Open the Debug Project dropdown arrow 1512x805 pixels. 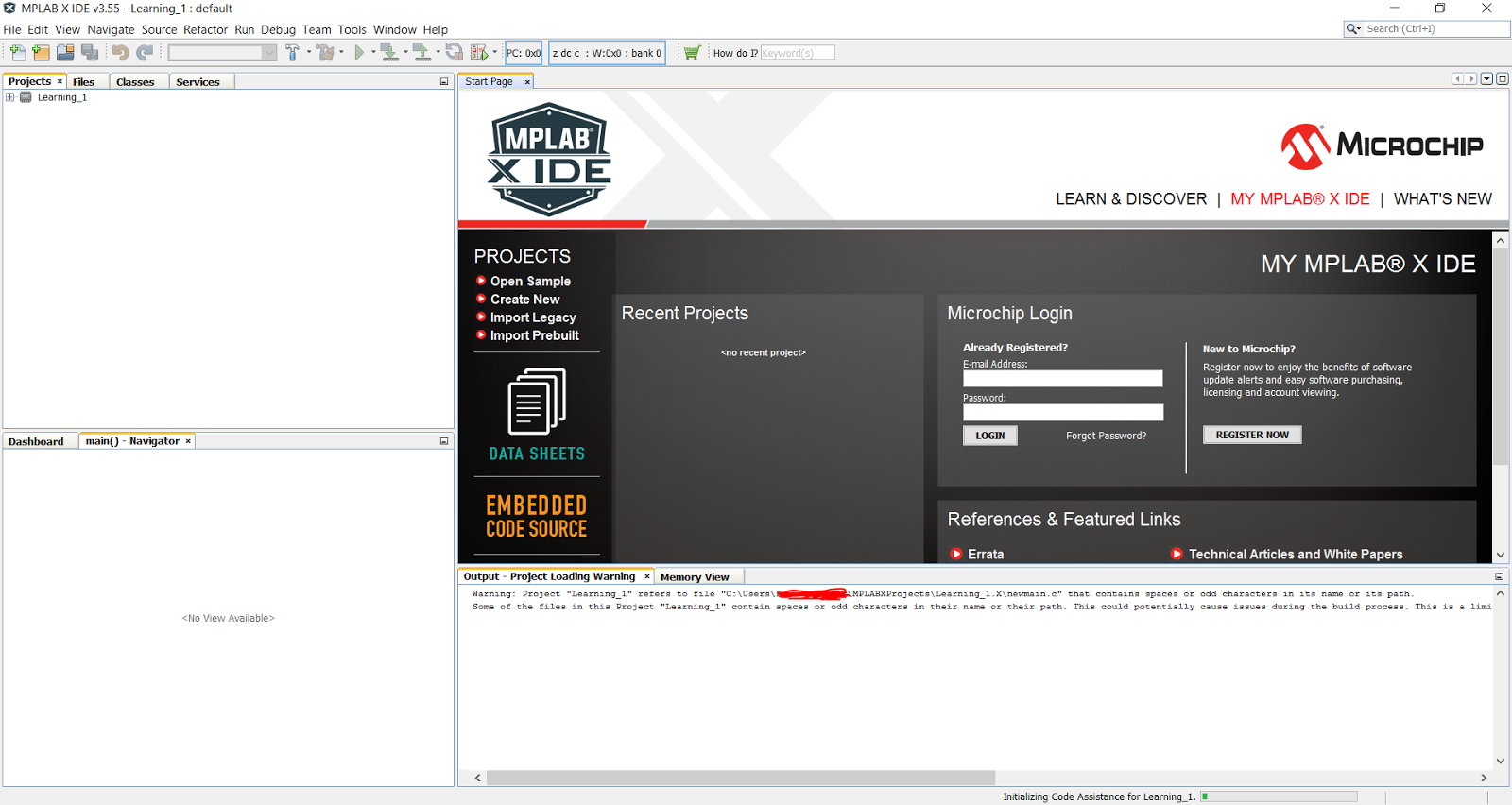(495, 52)
